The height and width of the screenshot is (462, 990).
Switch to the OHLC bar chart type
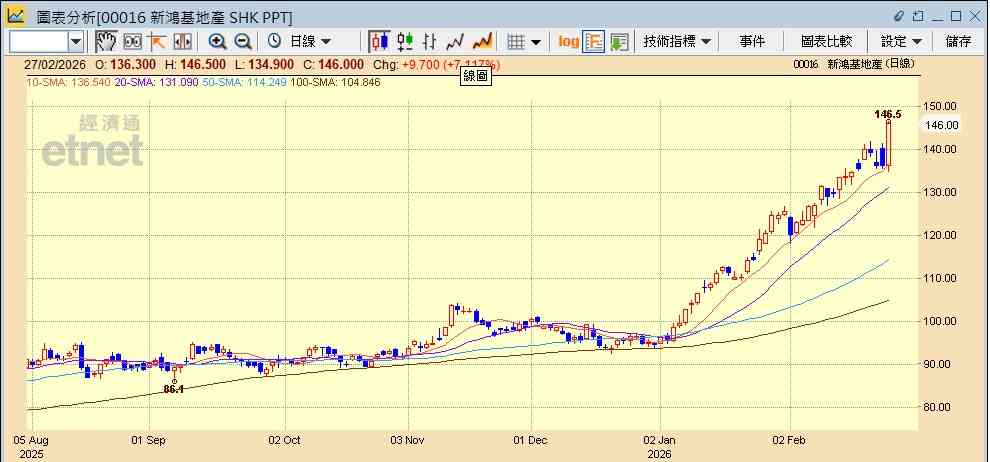coord(430,42)
